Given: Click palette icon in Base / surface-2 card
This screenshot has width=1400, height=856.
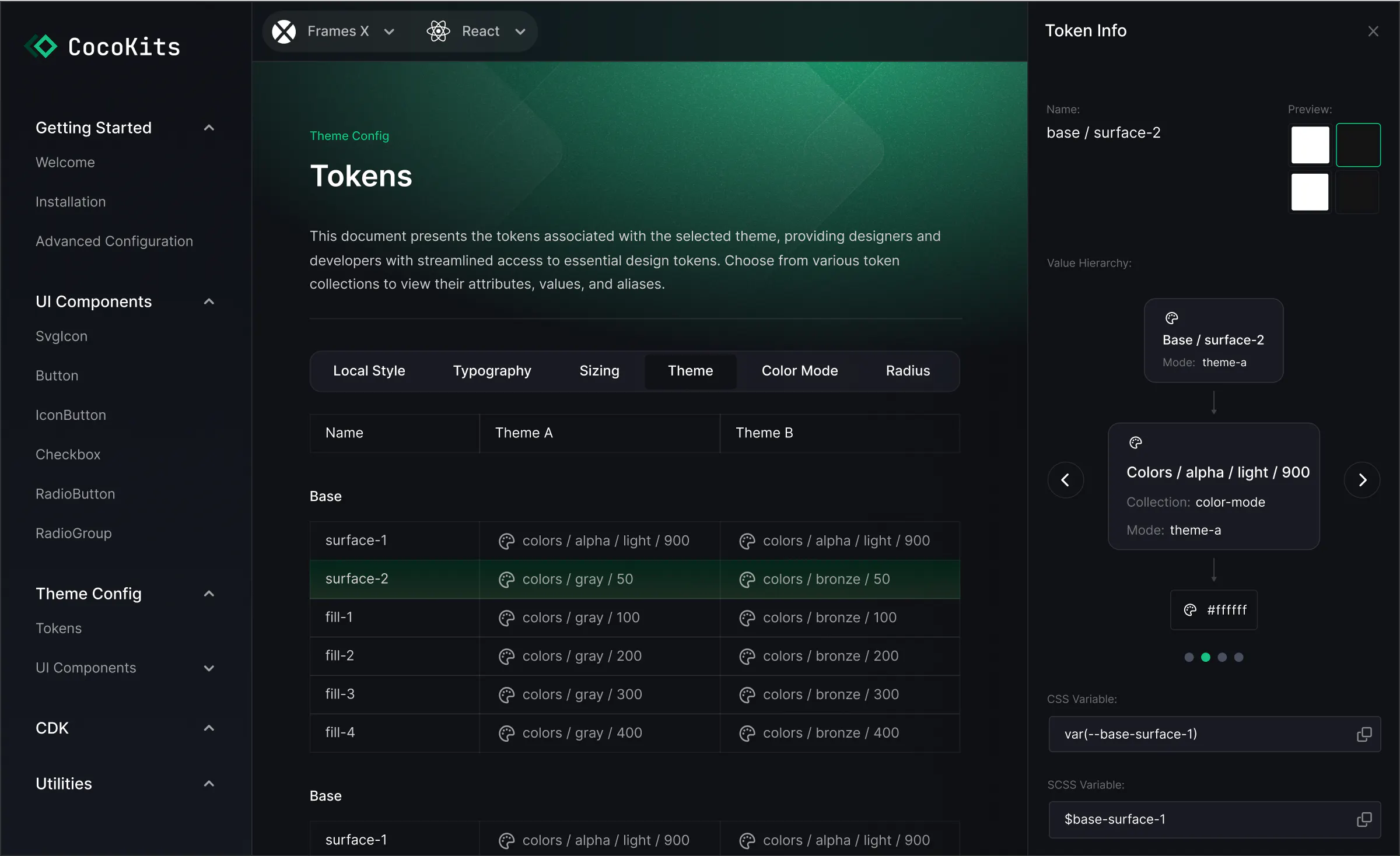Looking at the screenshot, I should coord(1171,318).
